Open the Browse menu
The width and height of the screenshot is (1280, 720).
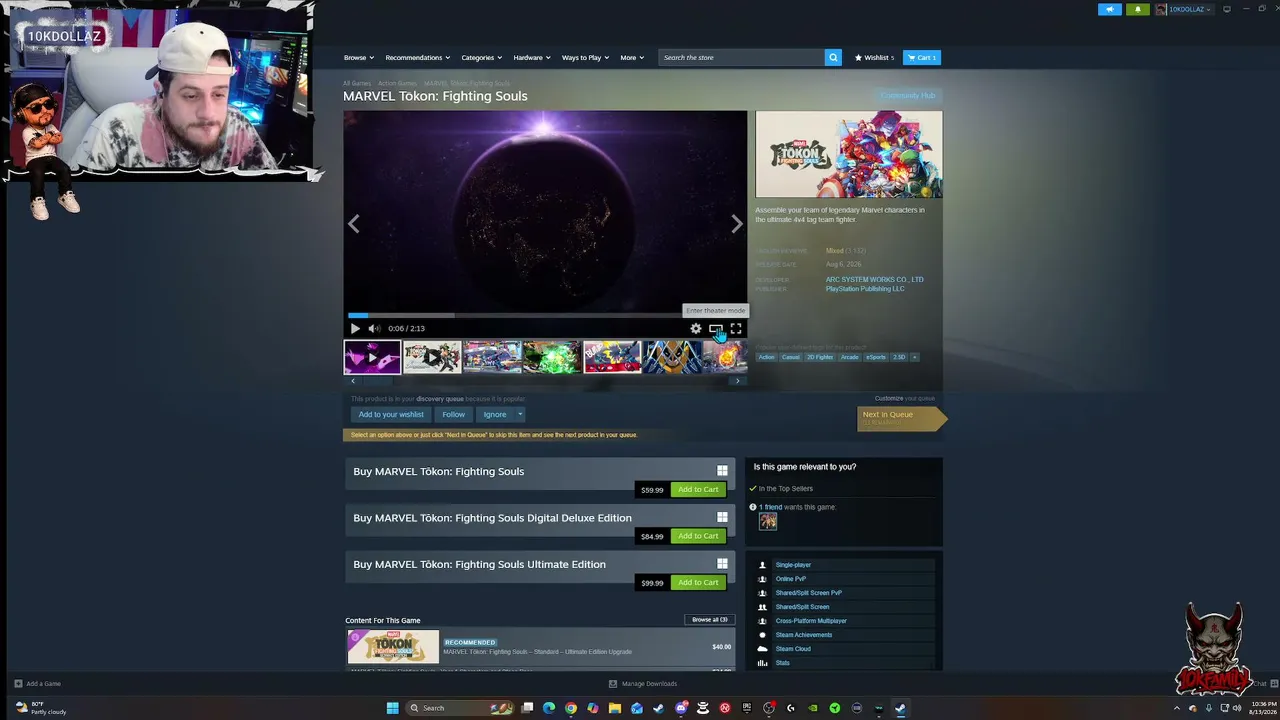click(359, 57)
